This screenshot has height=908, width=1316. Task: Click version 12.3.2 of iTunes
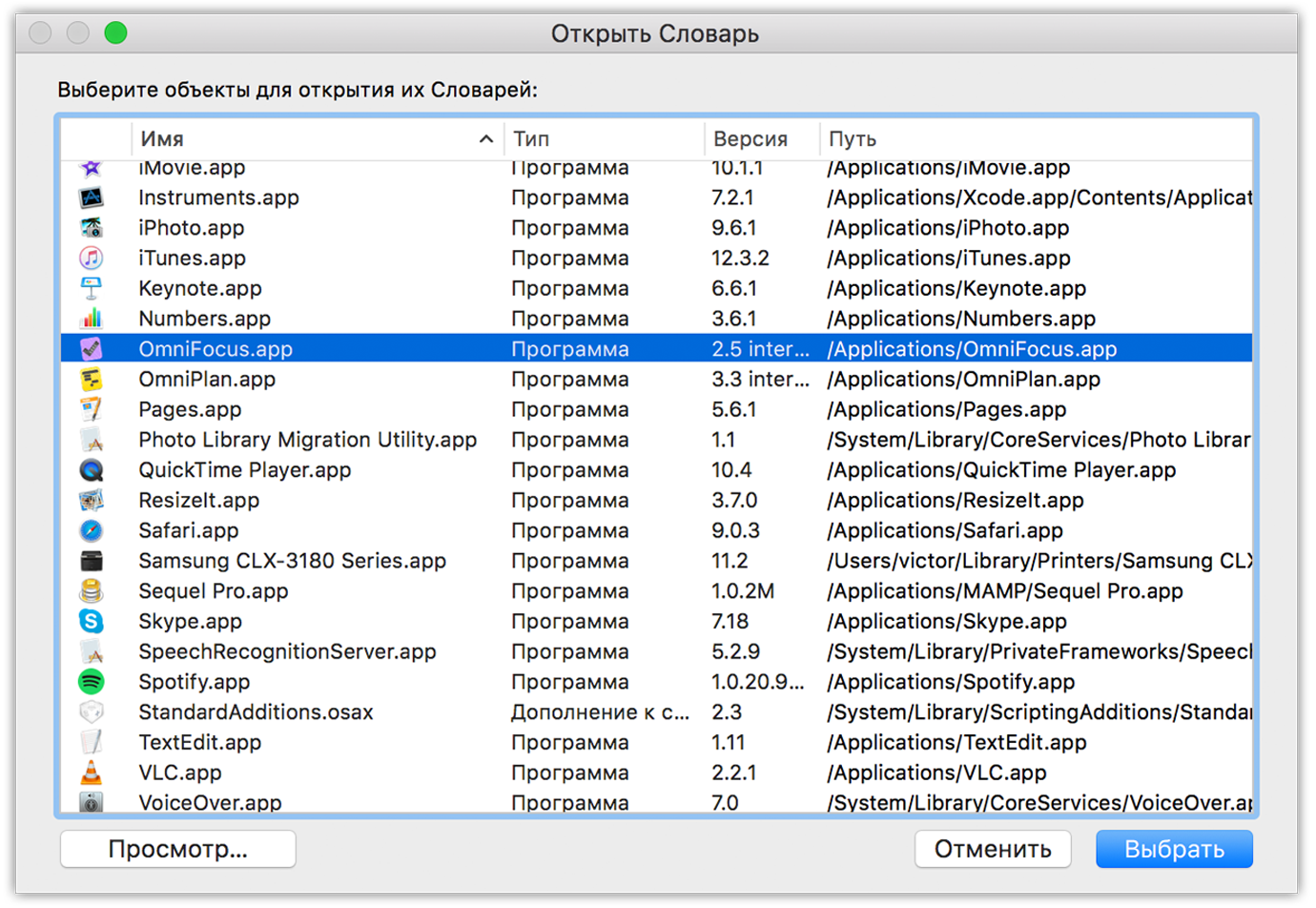[x=740, y=258]
